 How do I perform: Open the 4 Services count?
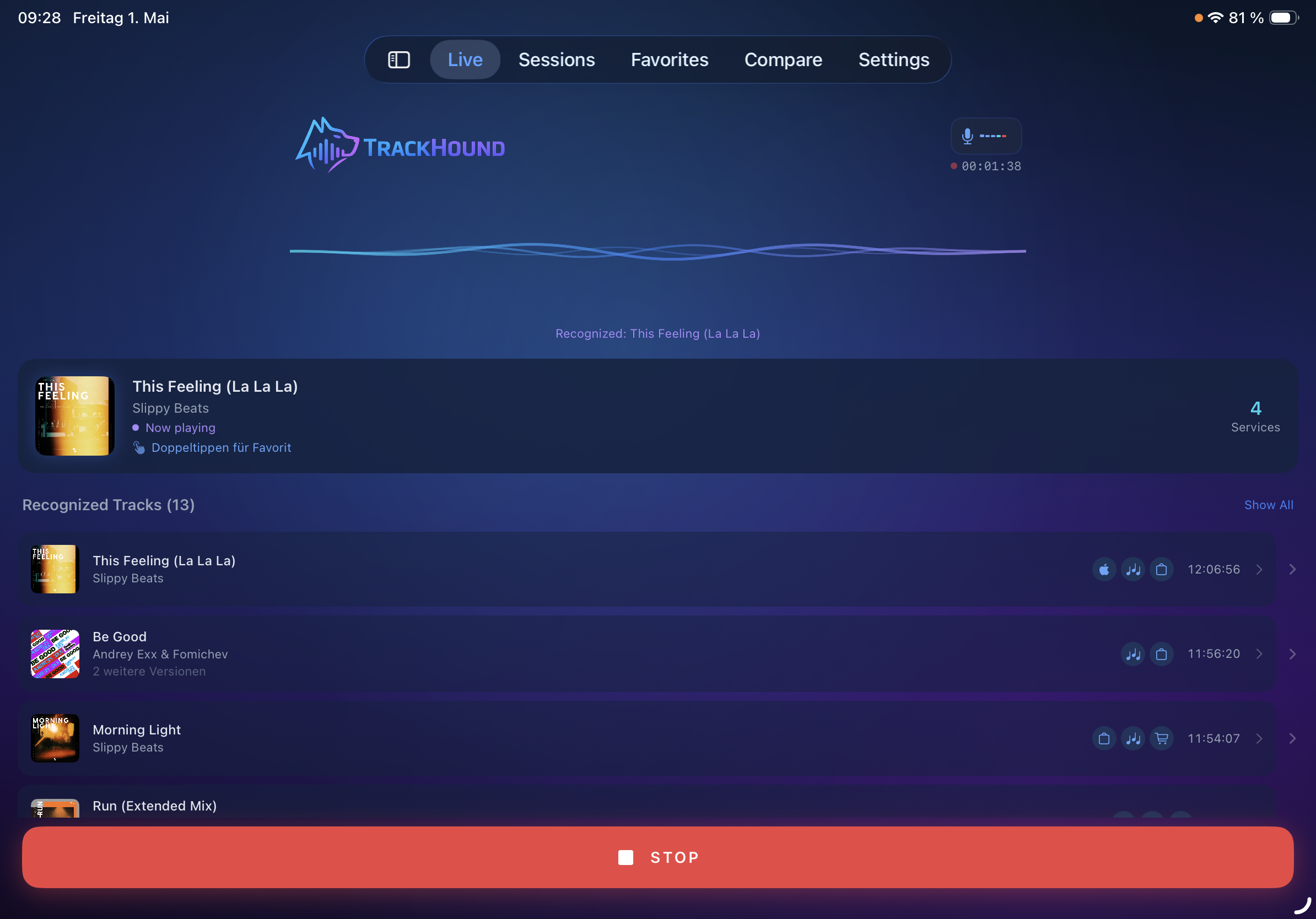pos(1255,417)
